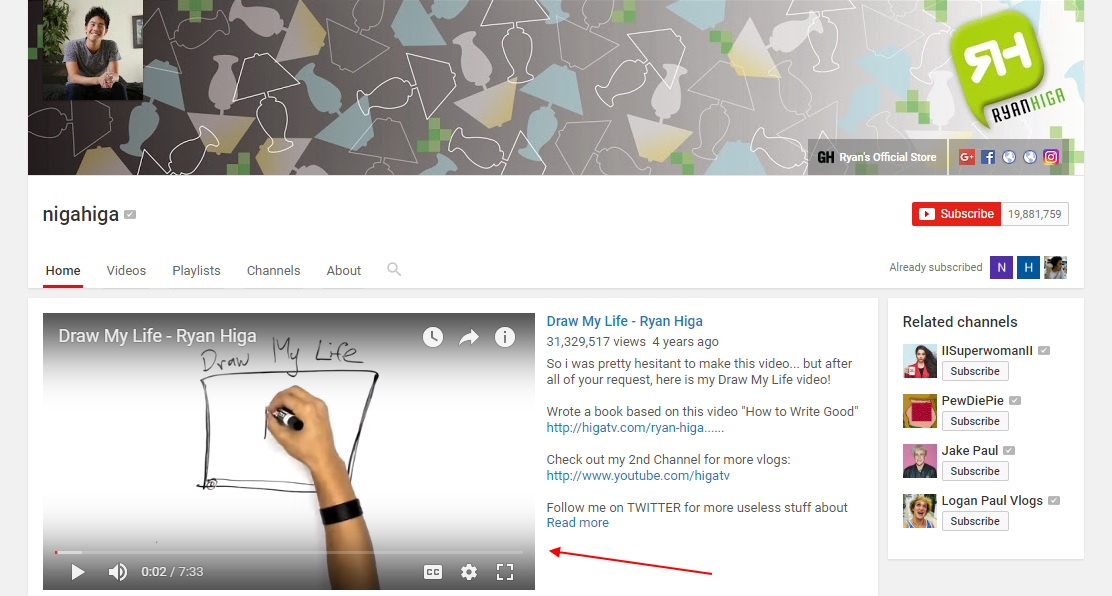Open the Playlists tab
1112x596 pixels.
click(196, 271)
